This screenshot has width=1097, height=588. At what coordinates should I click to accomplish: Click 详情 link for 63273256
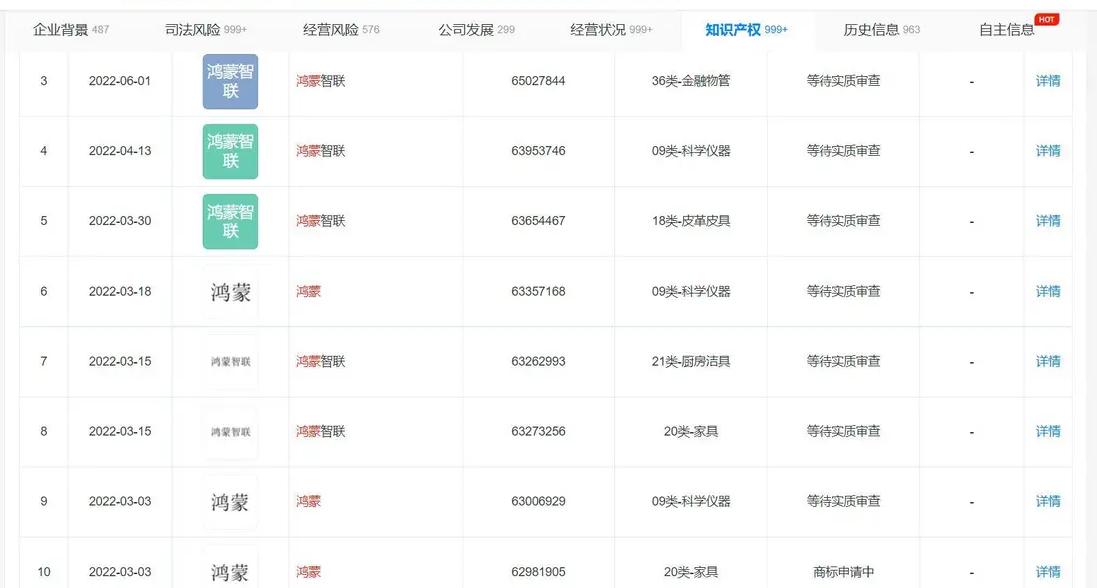click(1047, 432)
